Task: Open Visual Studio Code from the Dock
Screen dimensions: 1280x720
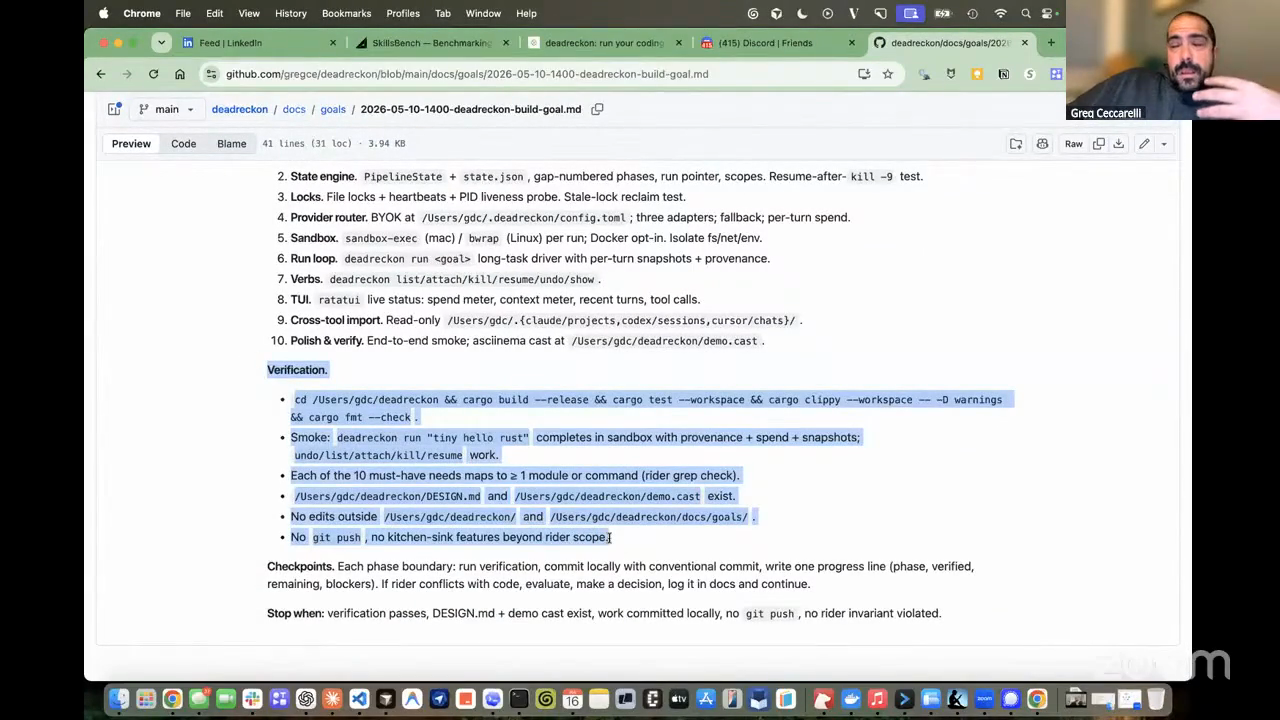Action: (359, 699)
